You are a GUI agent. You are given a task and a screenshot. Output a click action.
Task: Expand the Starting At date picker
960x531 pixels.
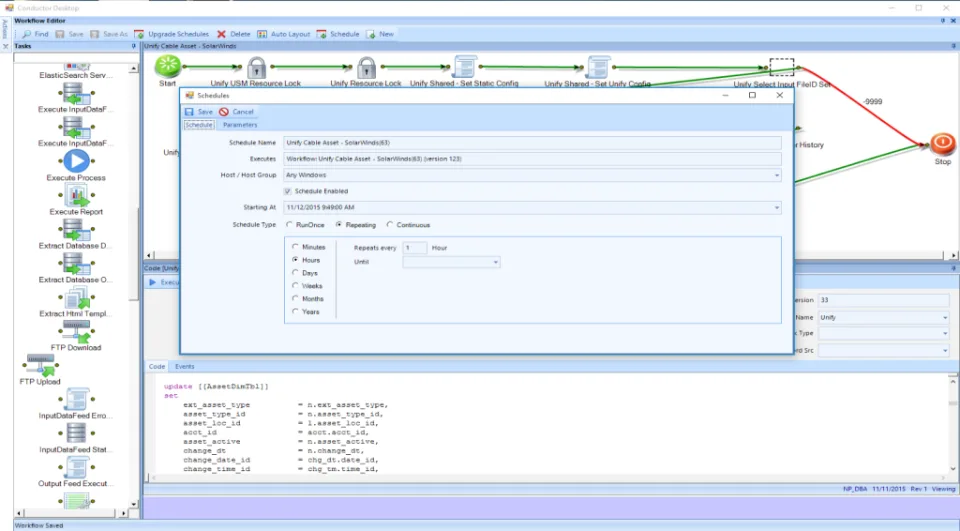pos(776,208)
